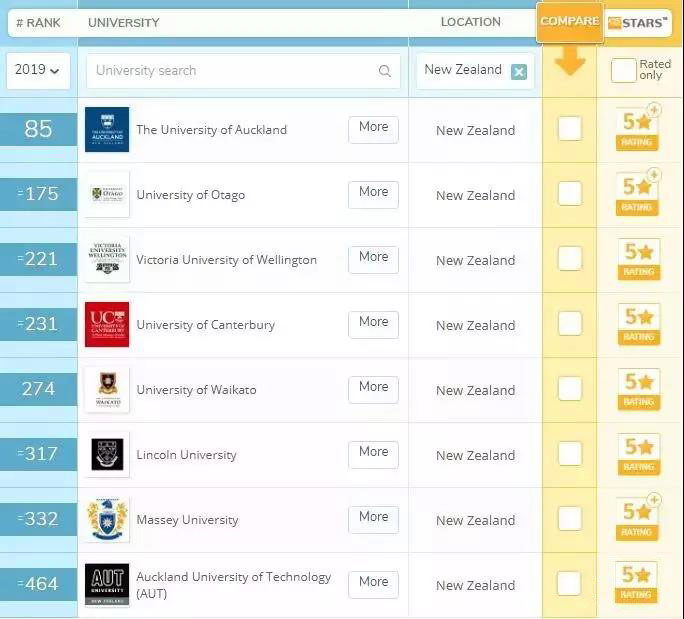Click More for University of Otago
The height and width of the screenshot is (619, 684).
[x=373, y=195]
